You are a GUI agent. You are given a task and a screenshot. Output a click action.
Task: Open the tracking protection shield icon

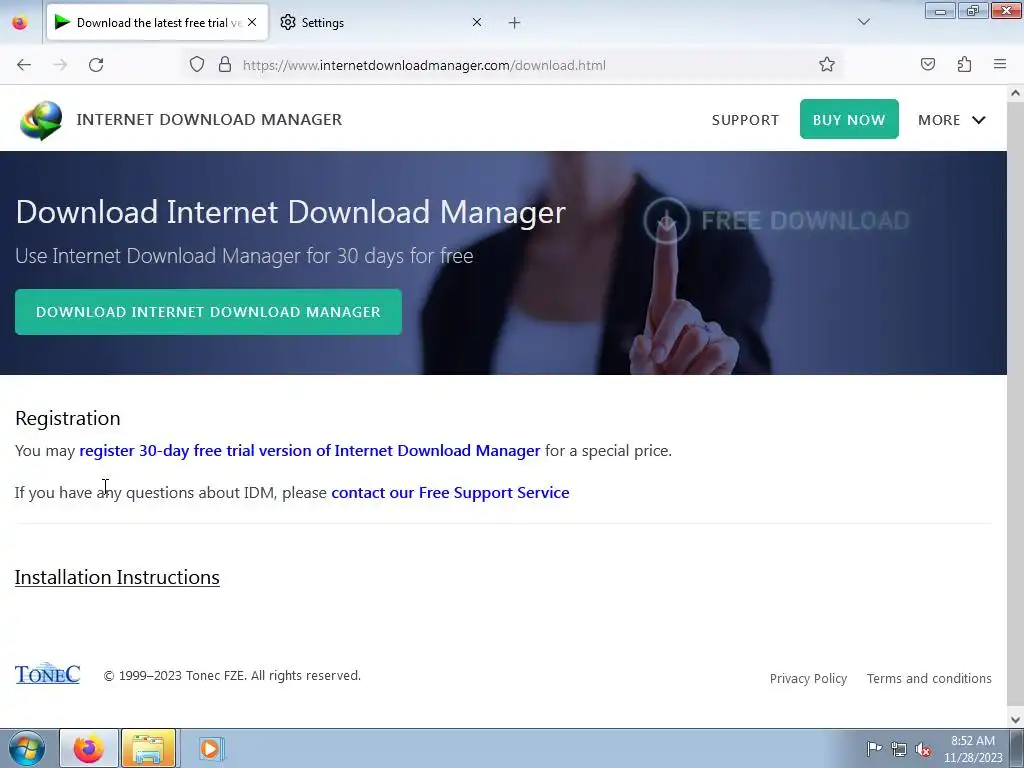click(x=197, y=65)
